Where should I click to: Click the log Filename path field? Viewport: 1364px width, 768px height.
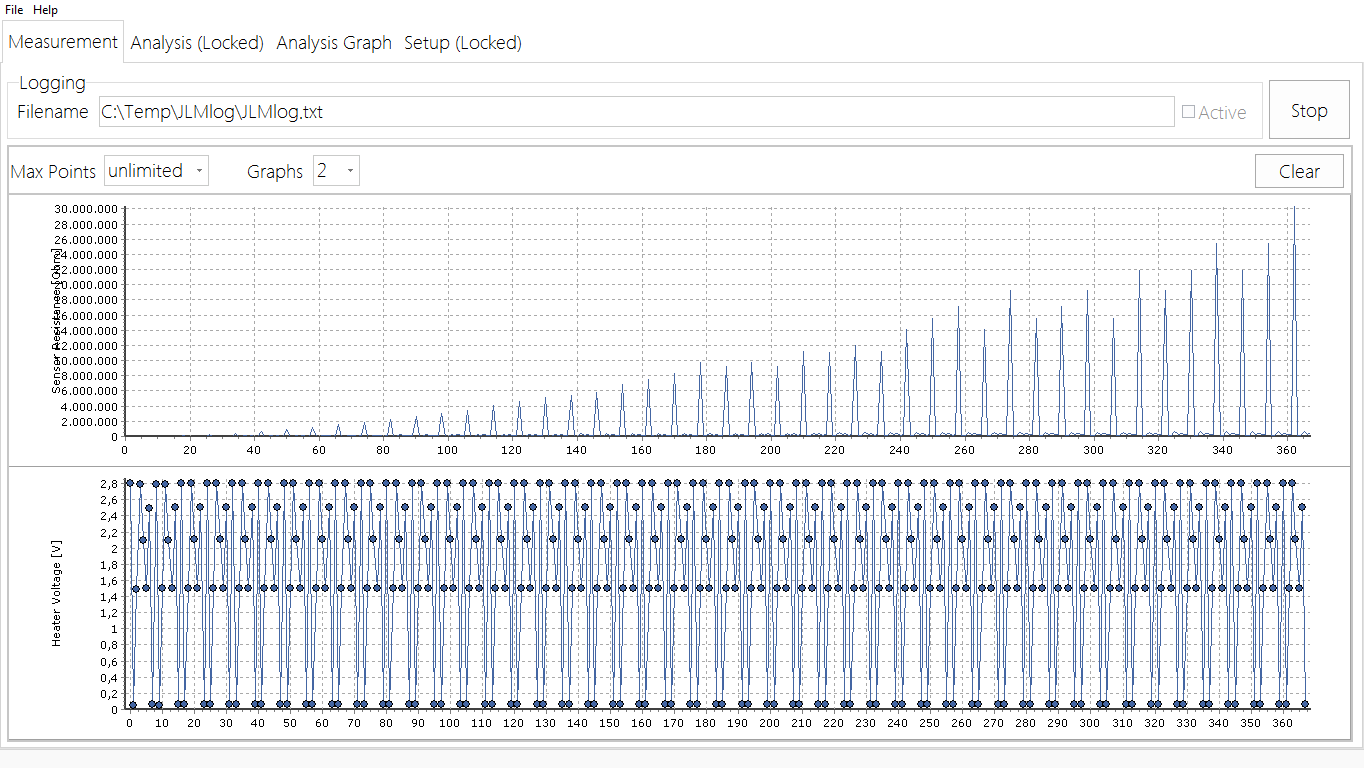(636, 112)
